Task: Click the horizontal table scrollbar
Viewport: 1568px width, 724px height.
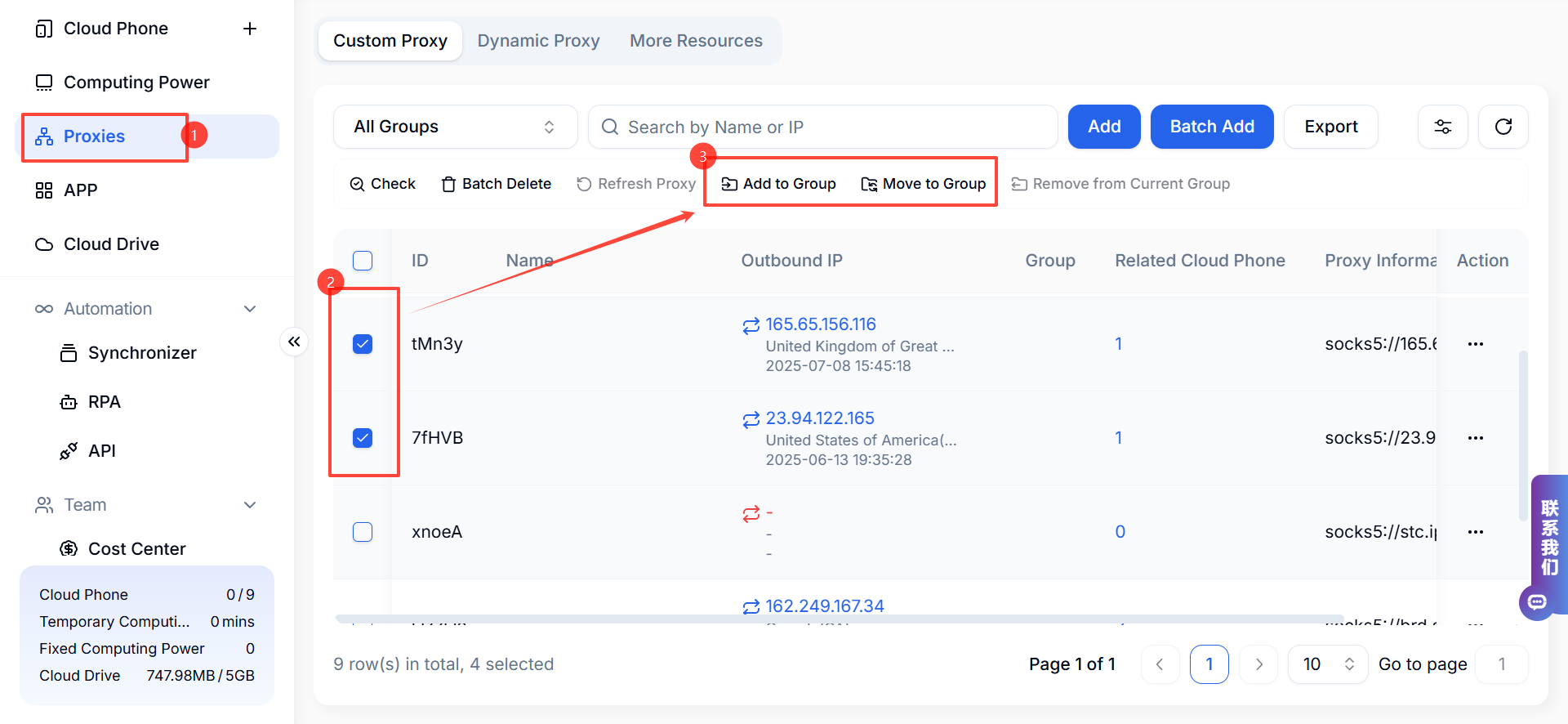Action: [x=839, y=619]
